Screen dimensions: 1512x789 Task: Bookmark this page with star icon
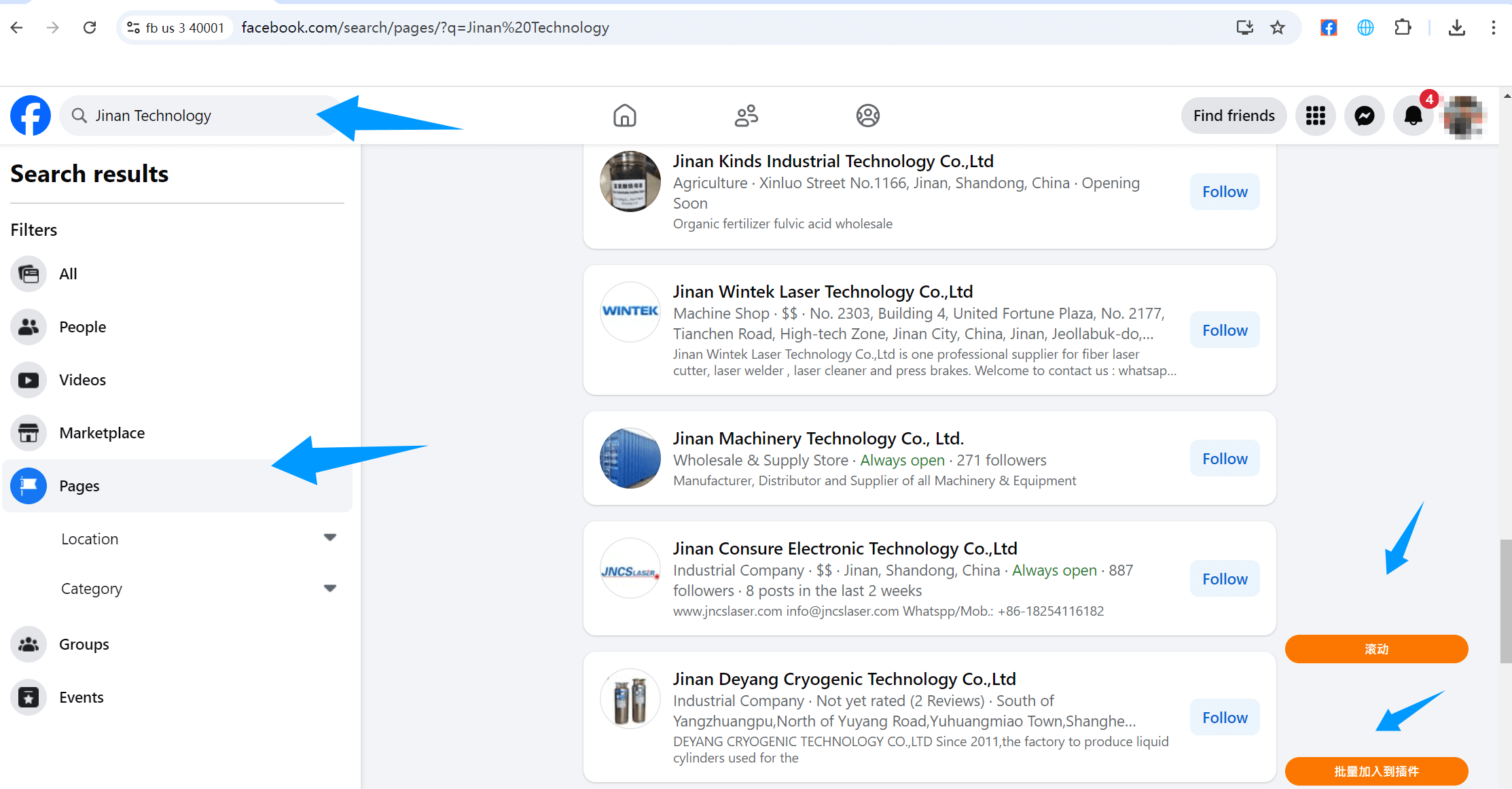click(x=1278, y=27)
